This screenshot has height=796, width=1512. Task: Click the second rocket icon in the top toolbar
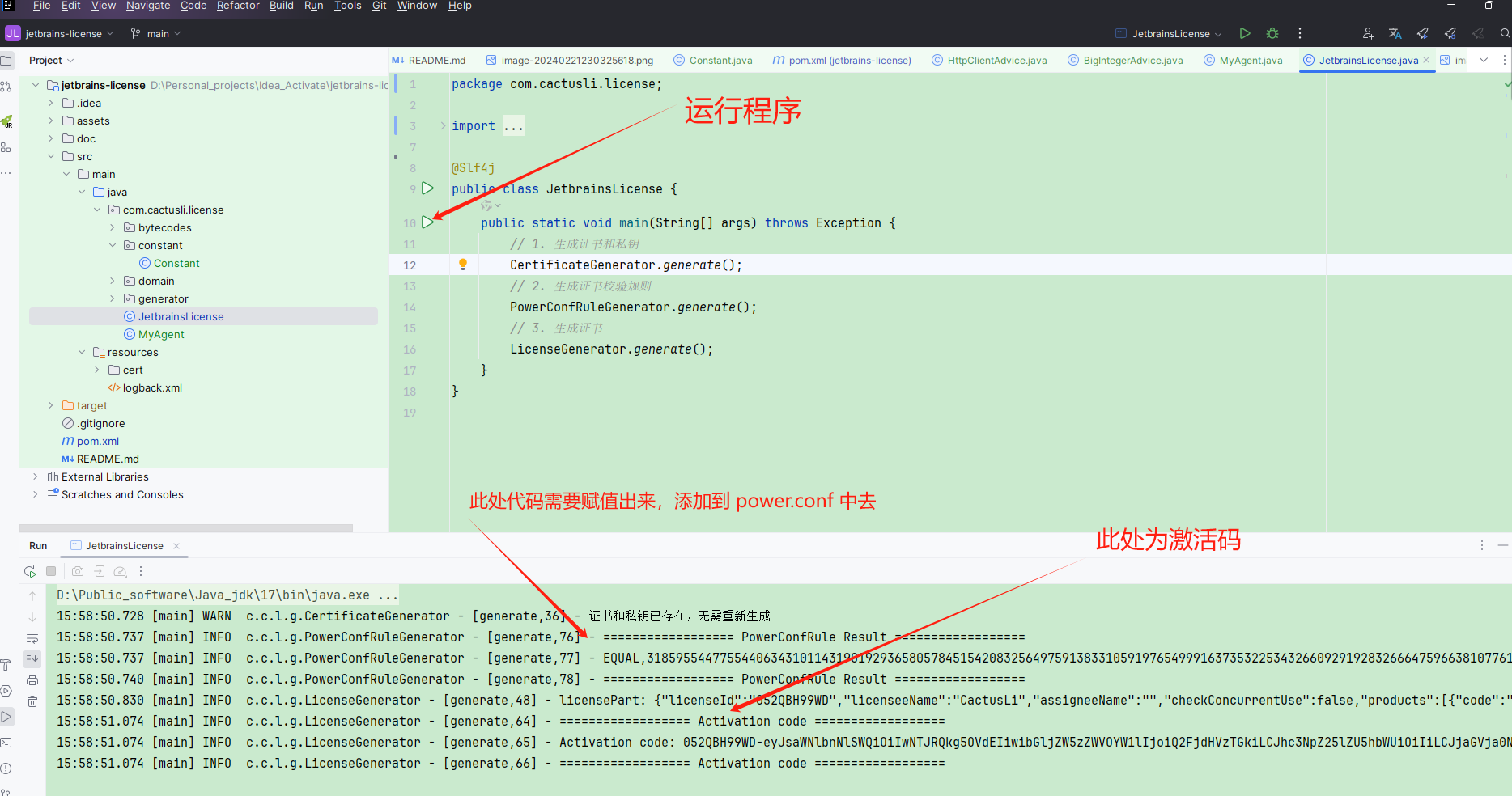pyautogui.click(x=1450, y=33)
